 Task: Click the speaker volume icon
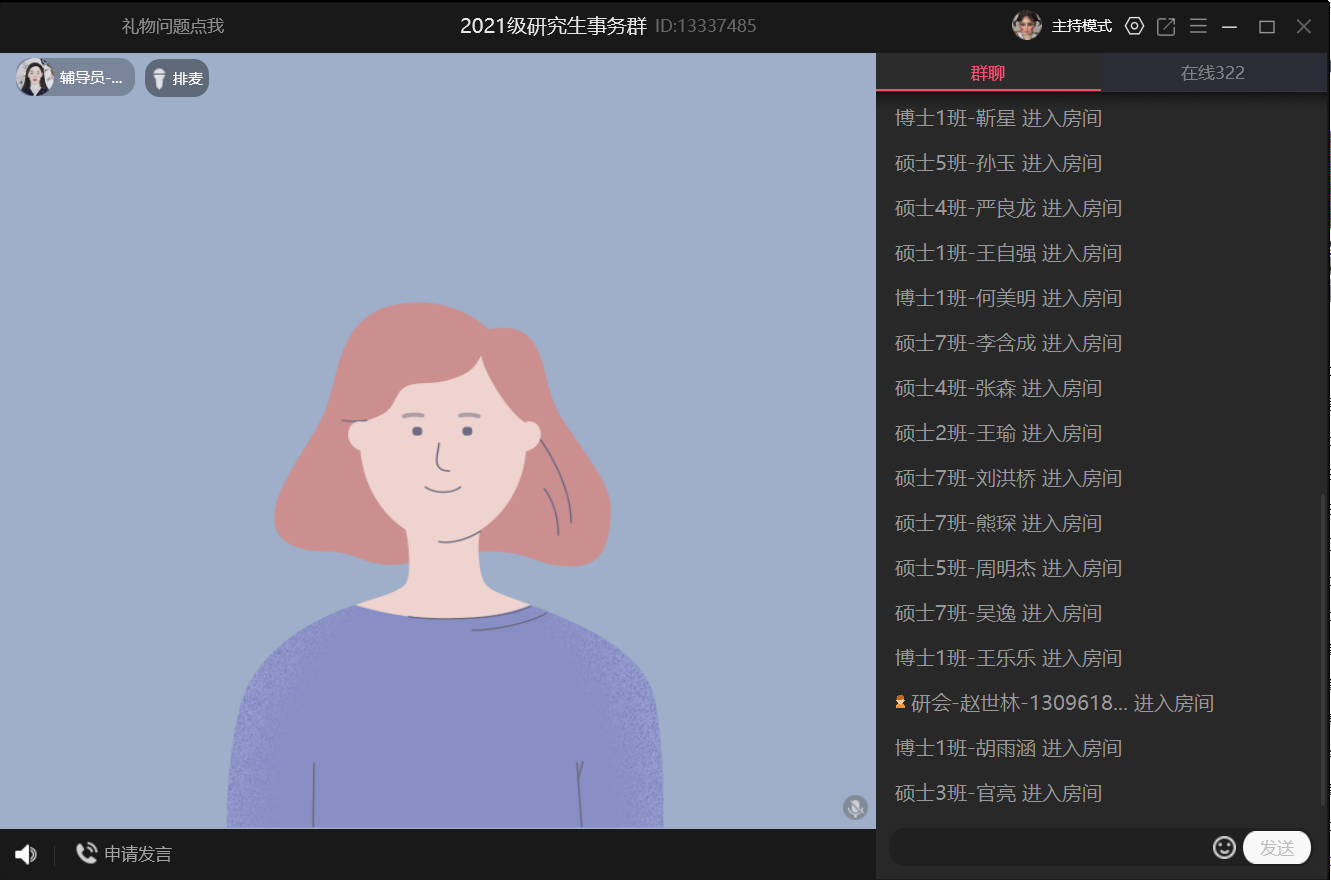pos(26,854)
